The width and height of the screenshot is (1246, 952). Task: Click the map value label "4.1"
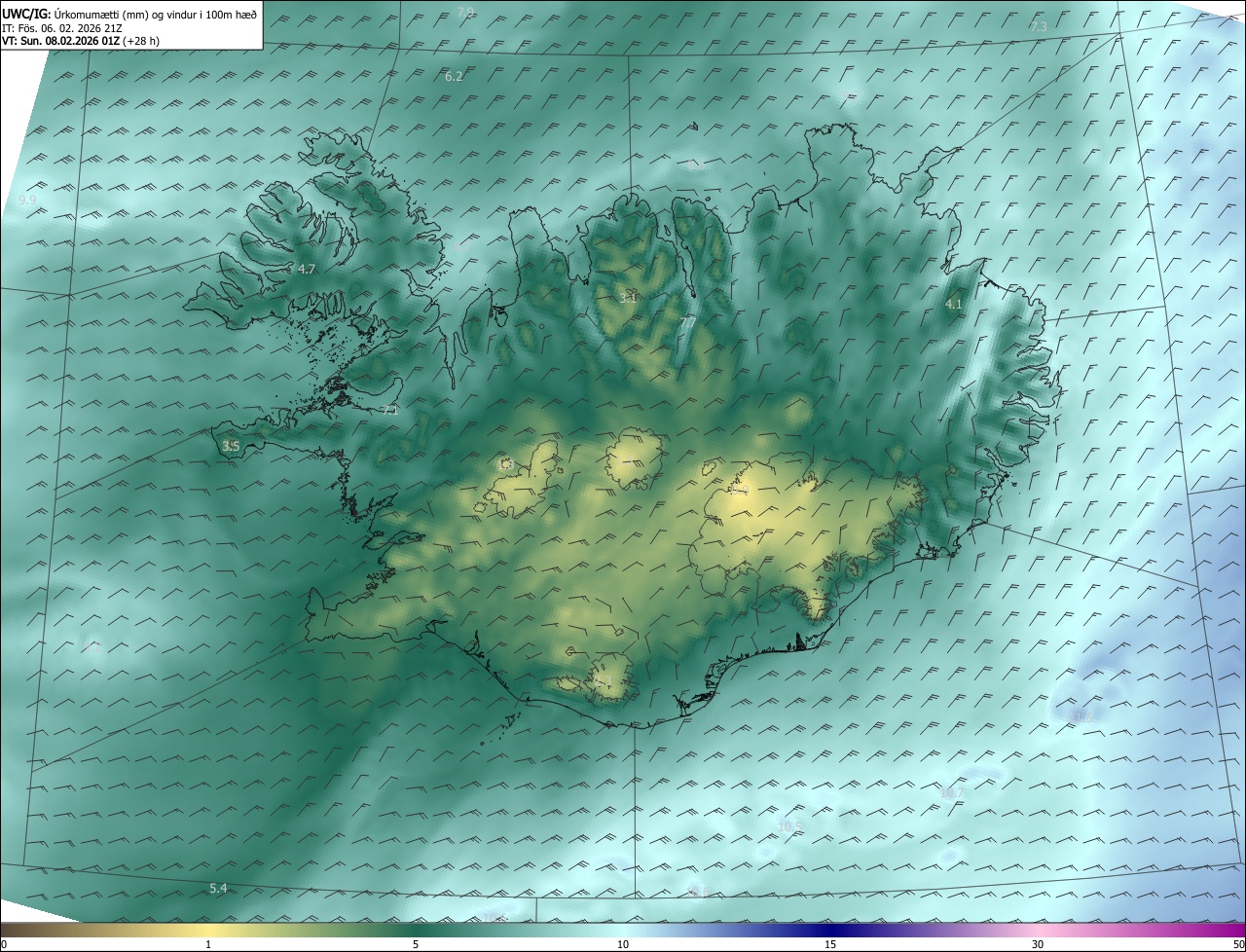(954, 305)
